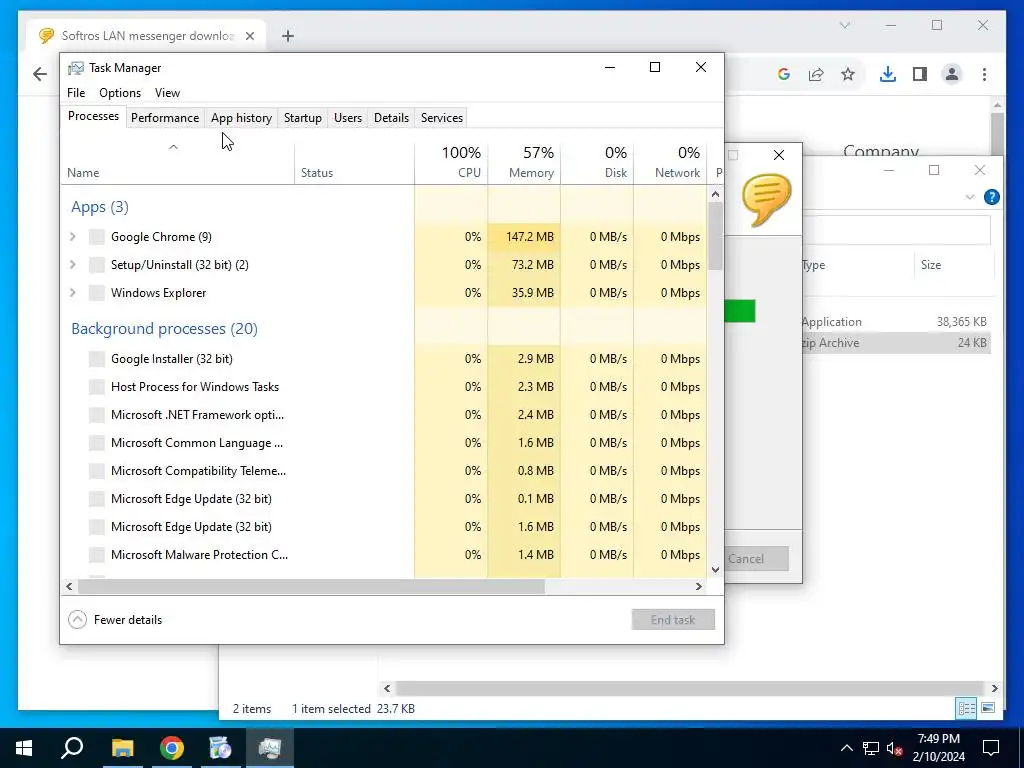
Task: Sort processes by Memory column
Action: [x=524, y=162]
